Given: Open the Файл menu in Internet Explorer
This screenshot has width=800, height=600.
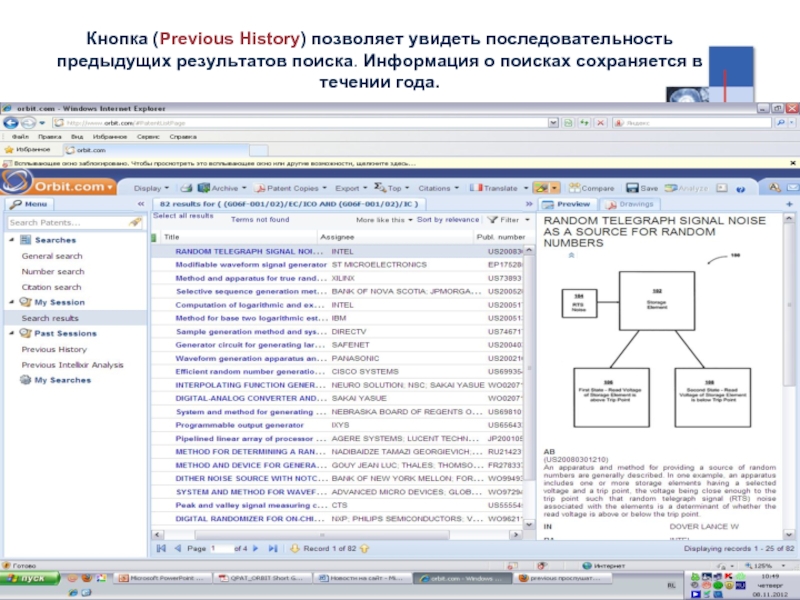Looking at the screenshot, I should 20,137.
